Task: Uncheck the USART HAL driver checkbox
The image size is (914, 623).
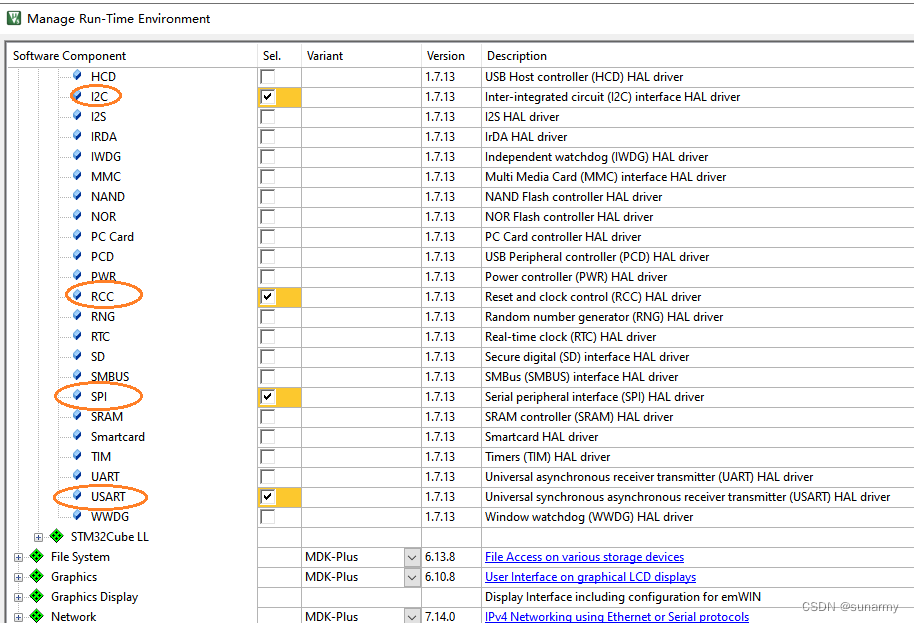Action: pyautogui.click(x=268, y=497)
